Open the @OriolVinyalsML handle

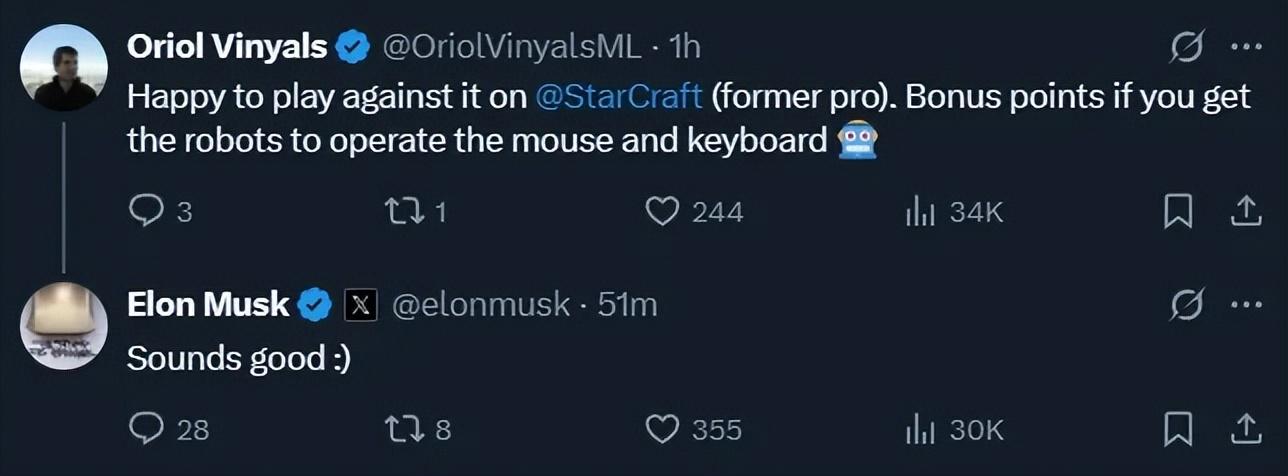point(507,47)
